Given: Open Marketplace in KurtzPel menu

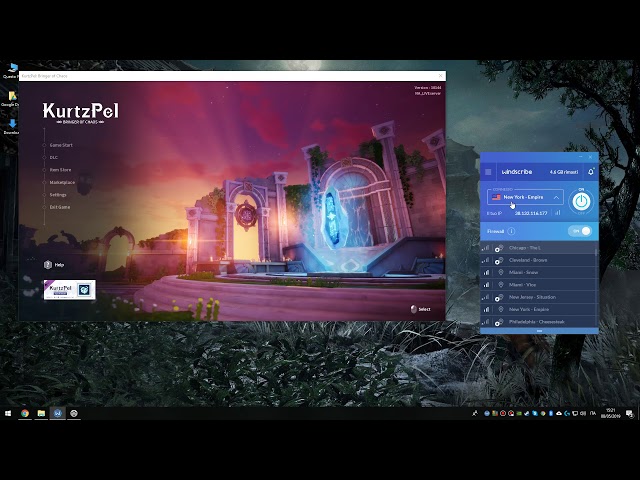Looking at the screenshot, I should [62, 182].
